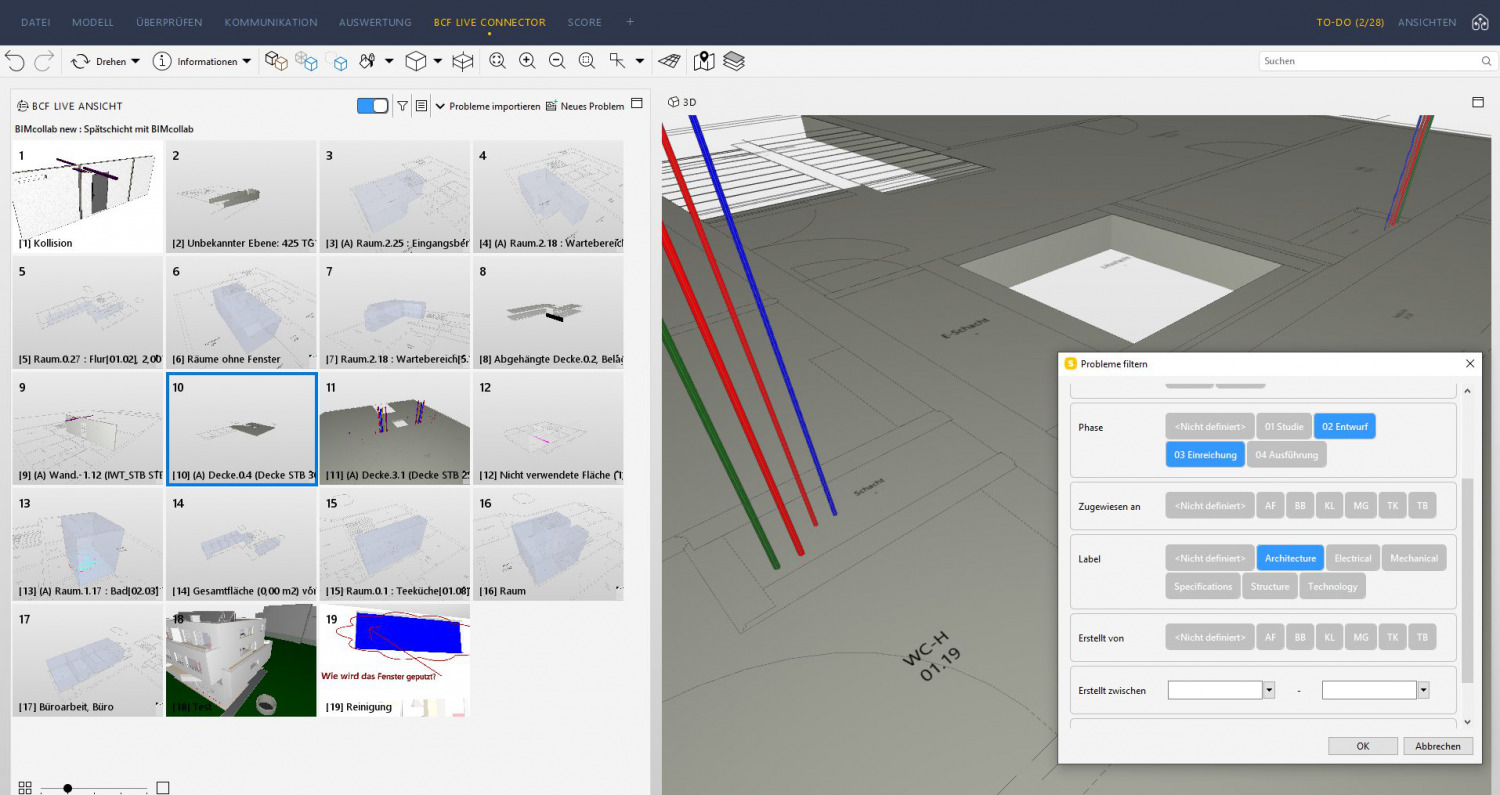Screen dimensions: 1500x795
Task: Click the list view icon beside filter
Action: [x=421, y=106]
